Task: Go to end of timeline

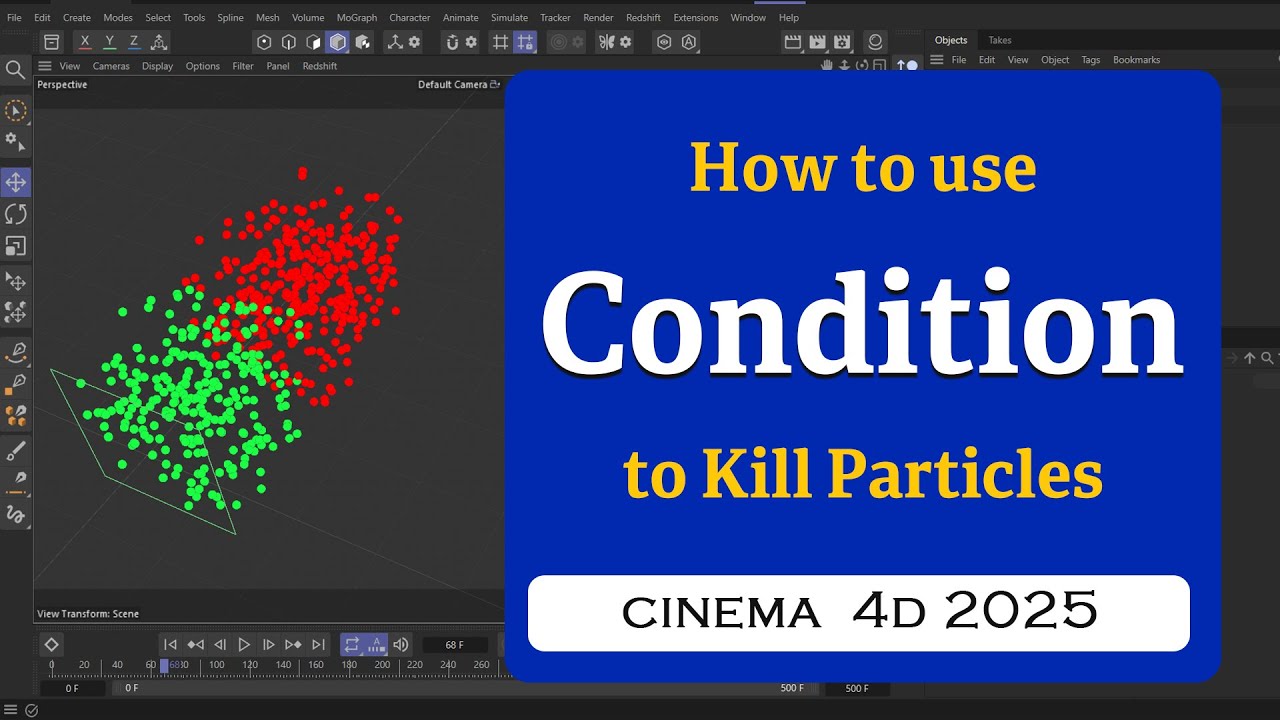Action: (318, 645)
